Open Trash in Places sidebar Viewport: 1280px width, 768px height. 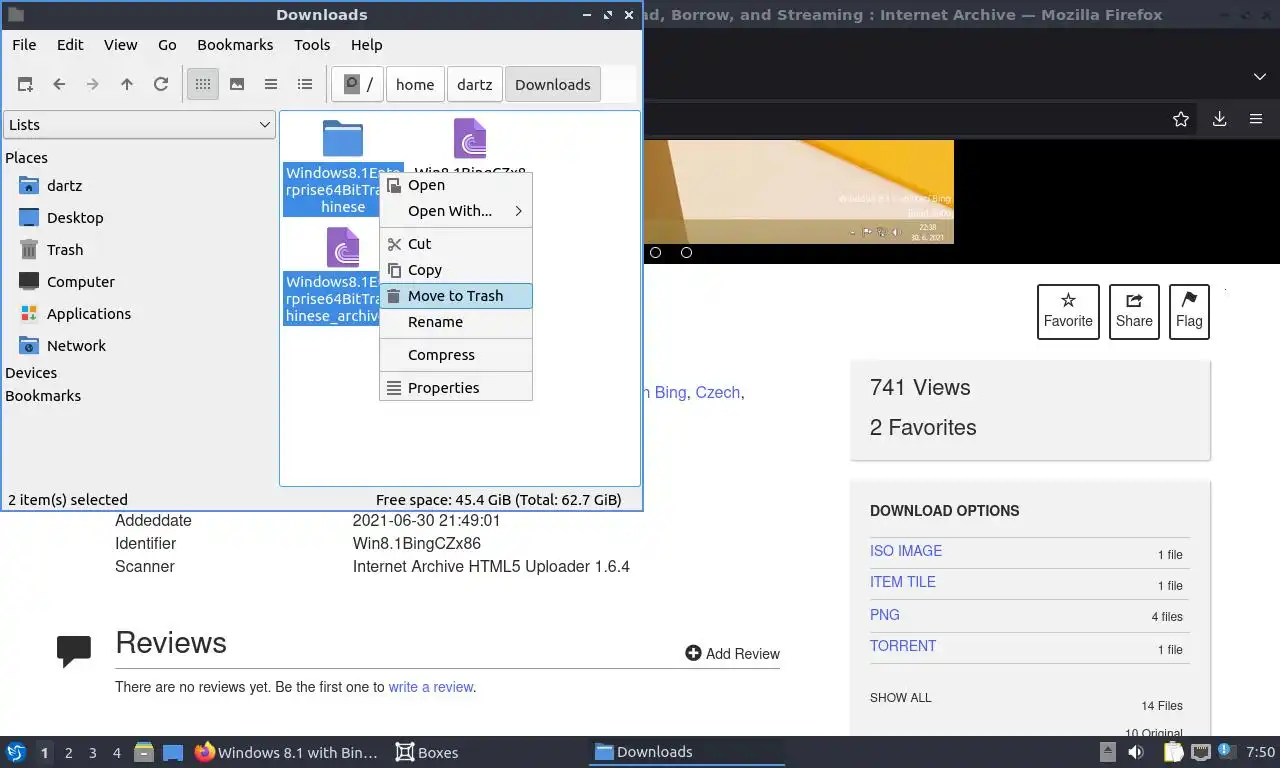click(65, 250)
